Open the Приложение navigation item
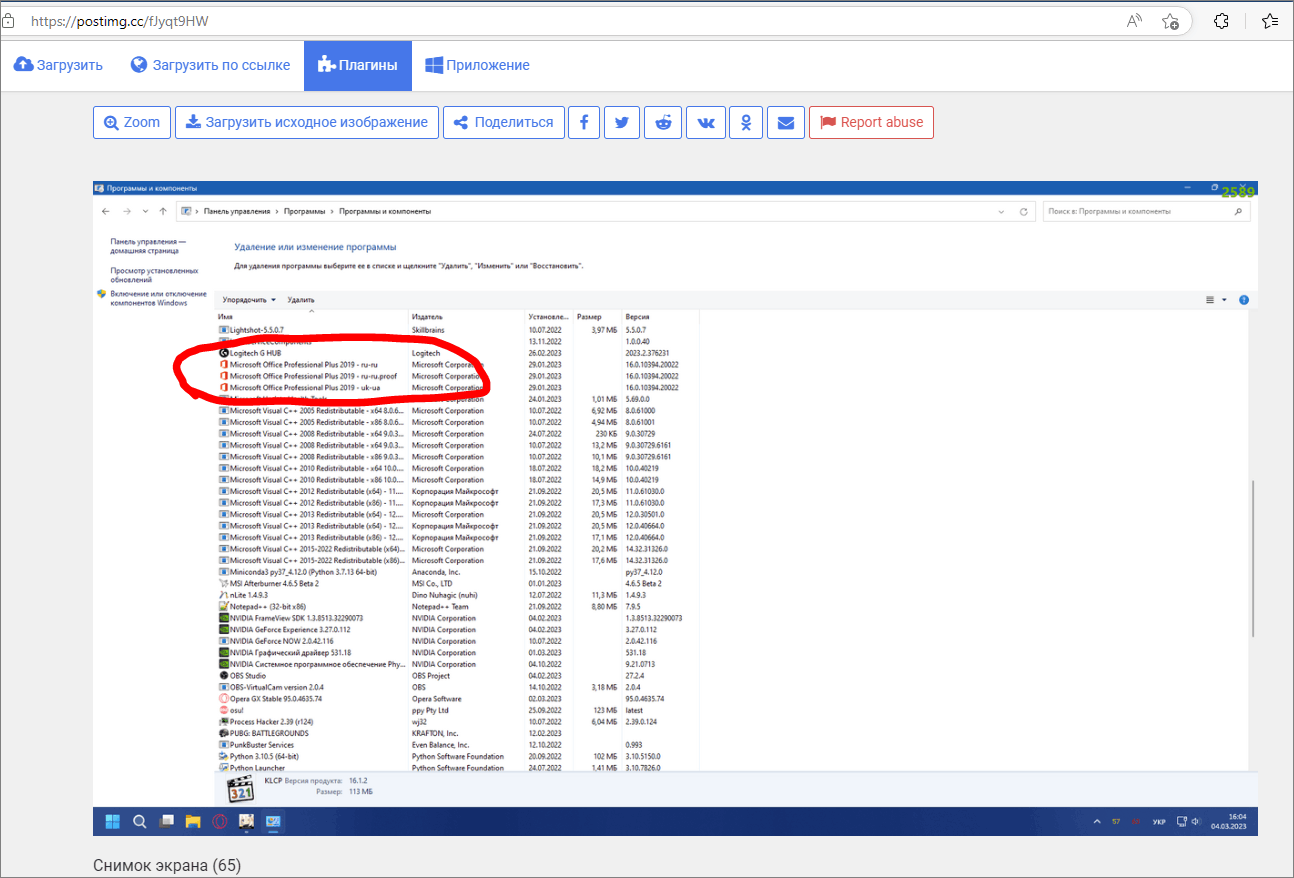The image size is (1294, 878). click(x=478, y=65)
